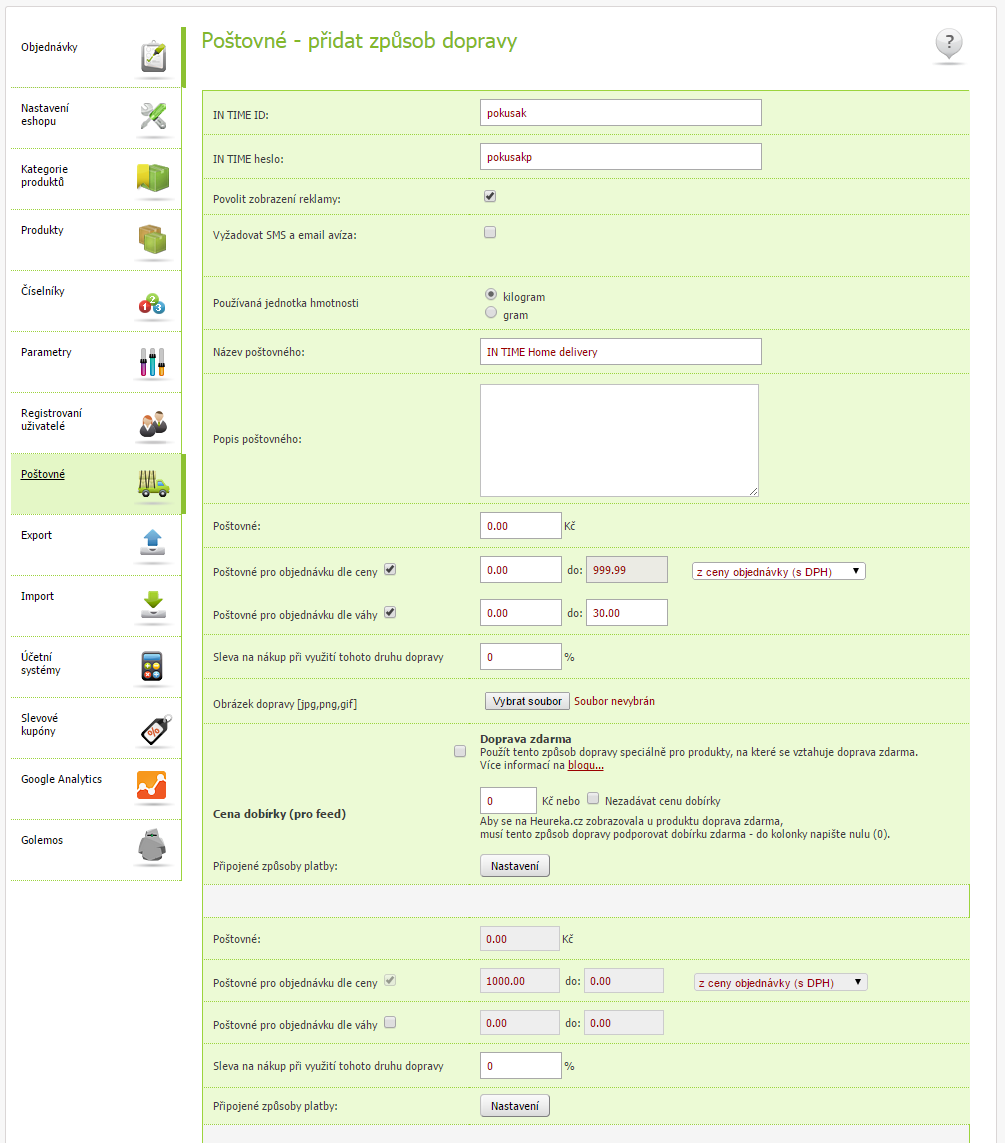Click first Poštovné Kč amount field
This screenshot has height=1143, width=1005.
click(521, 526)
